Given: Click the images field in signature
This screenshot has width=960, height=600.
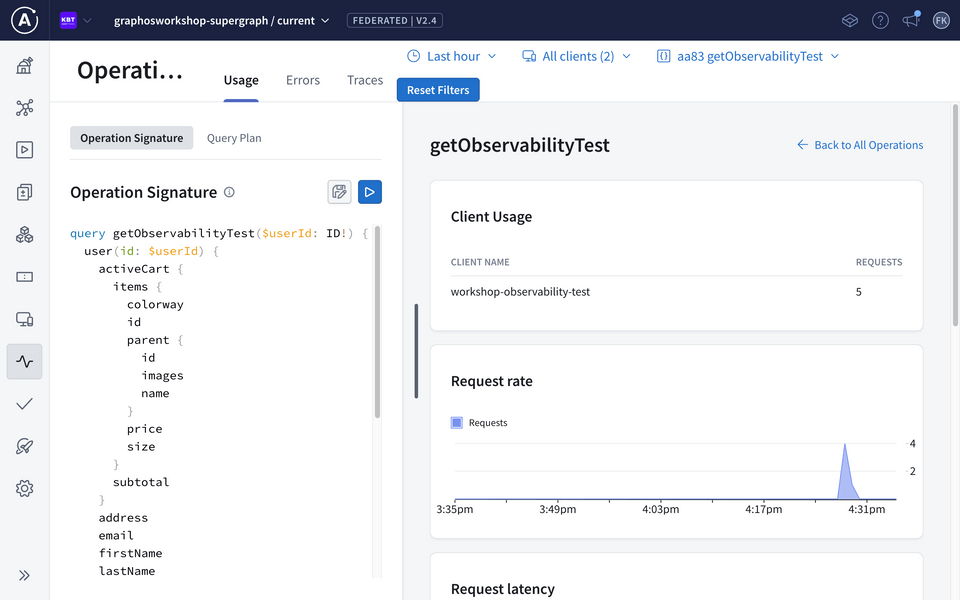Looking at the screenshot, I should pos(162,375).
